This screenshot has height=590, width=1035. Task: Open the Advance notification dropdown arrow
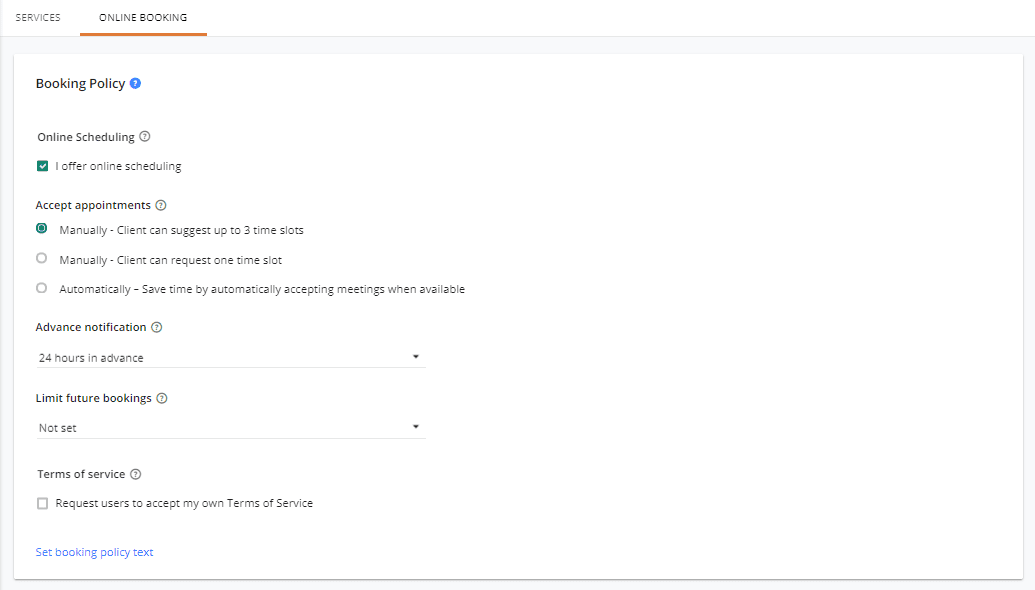click(416, 357)
